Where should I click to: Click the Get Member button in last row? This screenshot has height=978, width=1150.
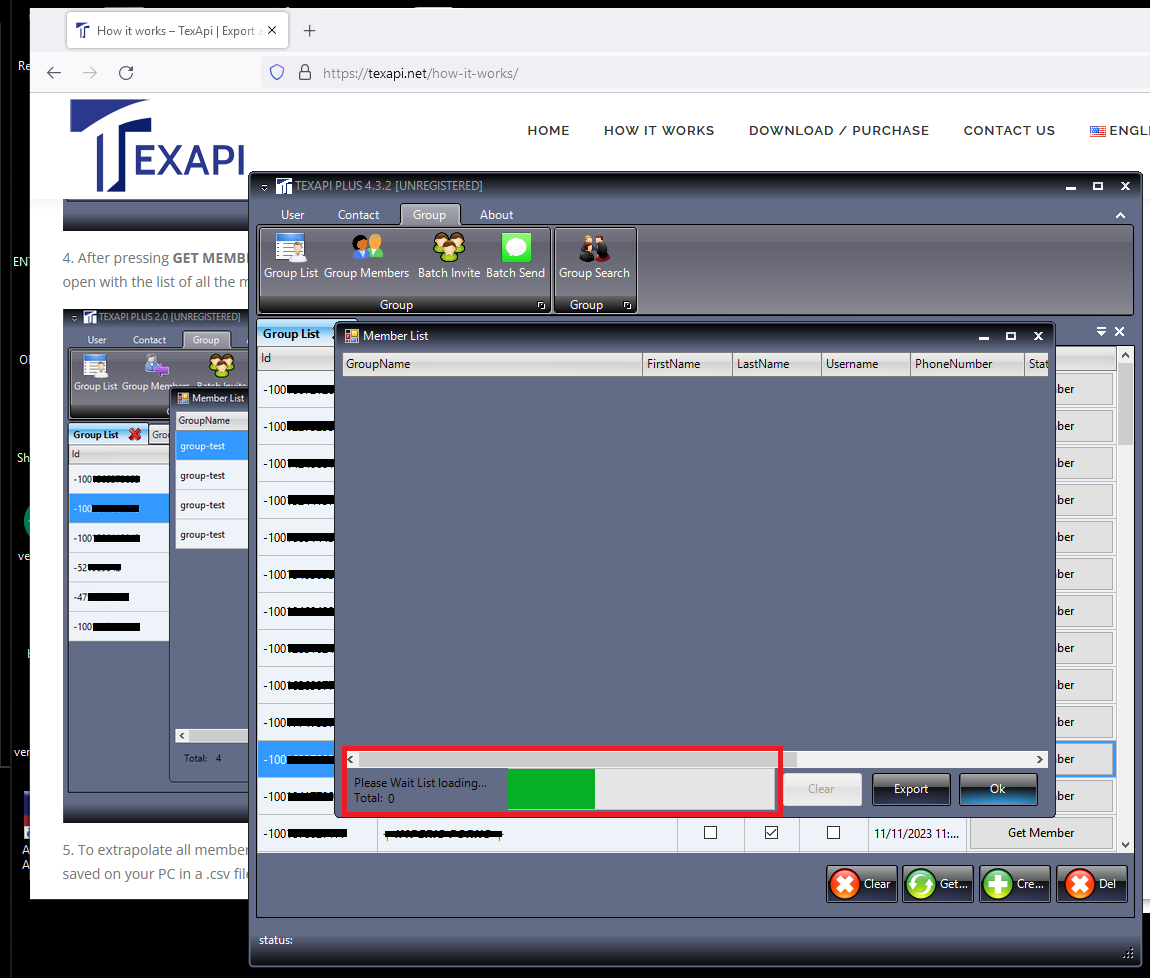(1041, 833)
